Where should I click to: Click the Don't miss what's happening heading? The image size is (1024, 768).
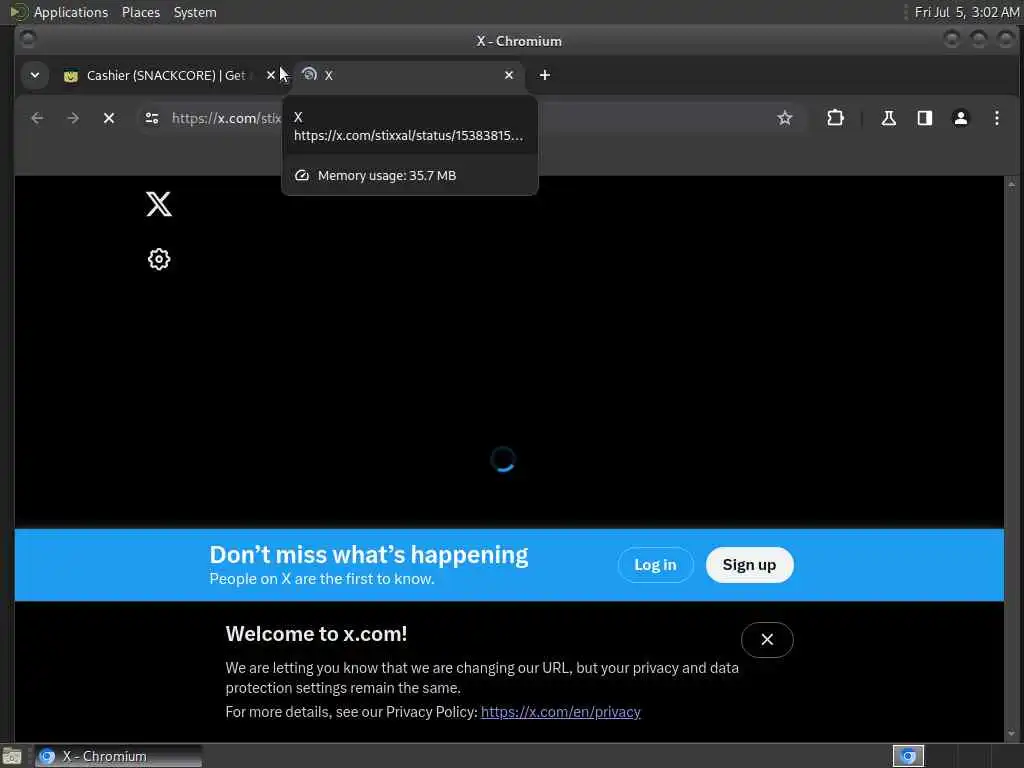(369, 554)
